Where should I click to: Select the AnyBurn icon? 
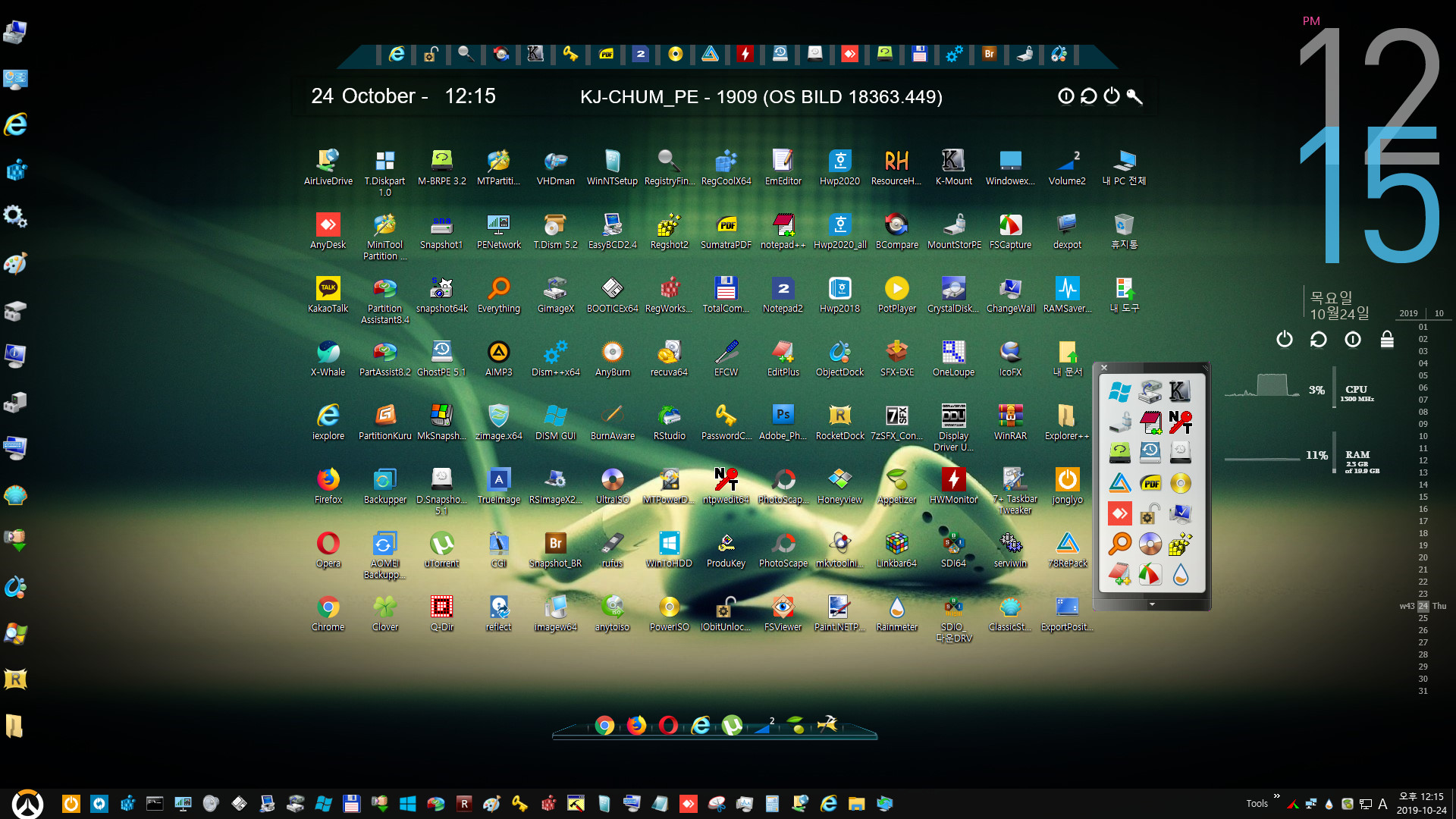click(x=612, y=358)
